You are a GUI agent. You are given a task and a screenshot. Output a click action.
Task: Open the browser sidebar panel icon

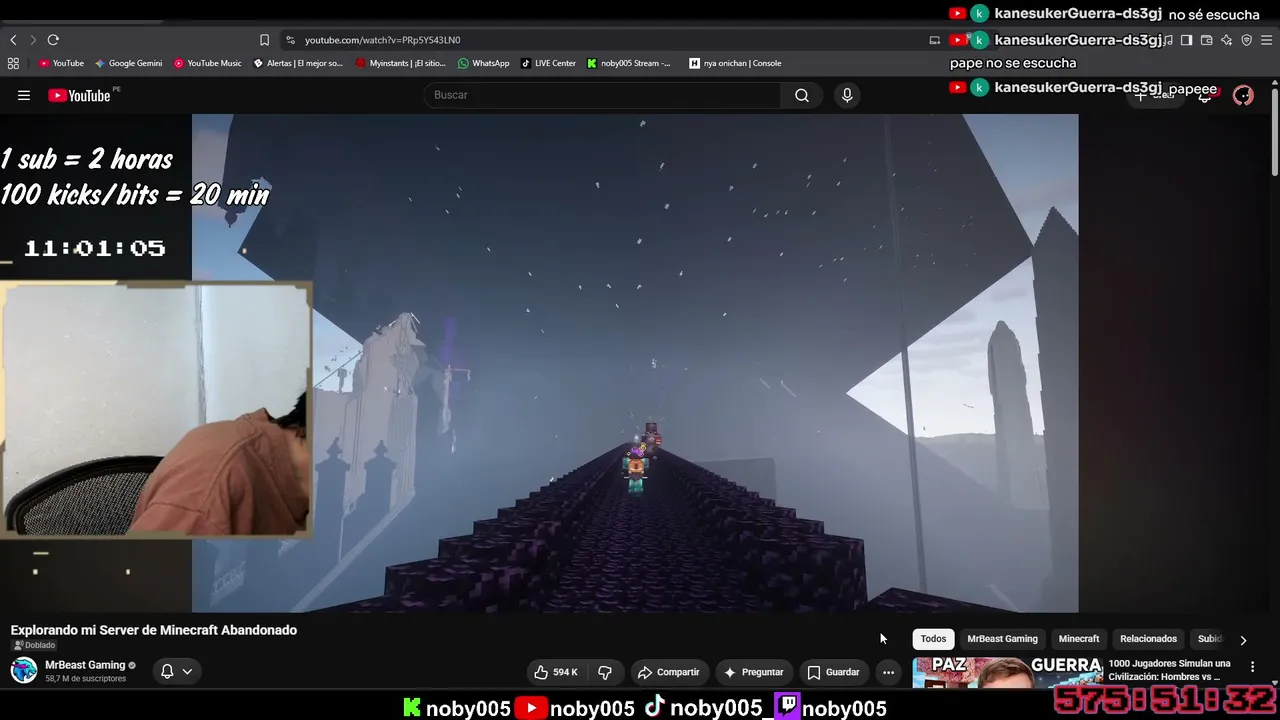tap(1186, 40)
